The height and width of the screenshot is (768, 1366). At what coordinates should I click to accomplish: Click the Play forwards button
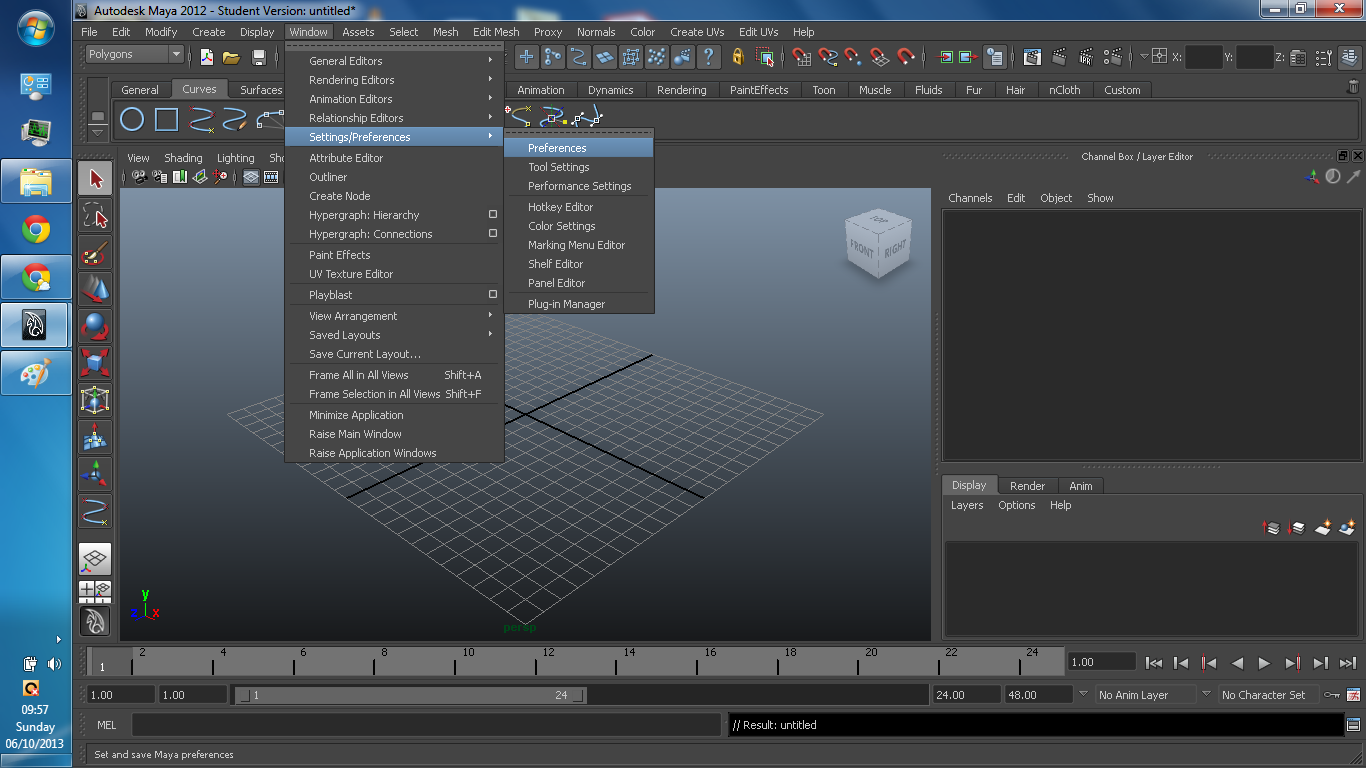(1264, 662)
